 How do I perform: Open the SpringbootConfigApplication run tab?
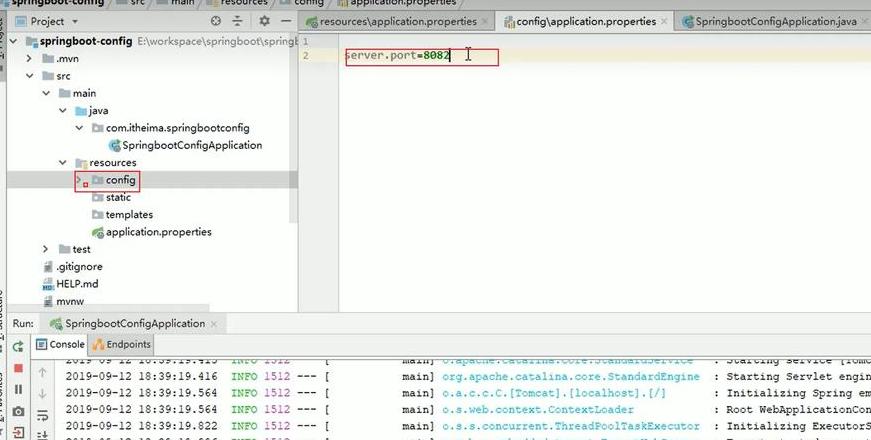(x=135, y=323)
